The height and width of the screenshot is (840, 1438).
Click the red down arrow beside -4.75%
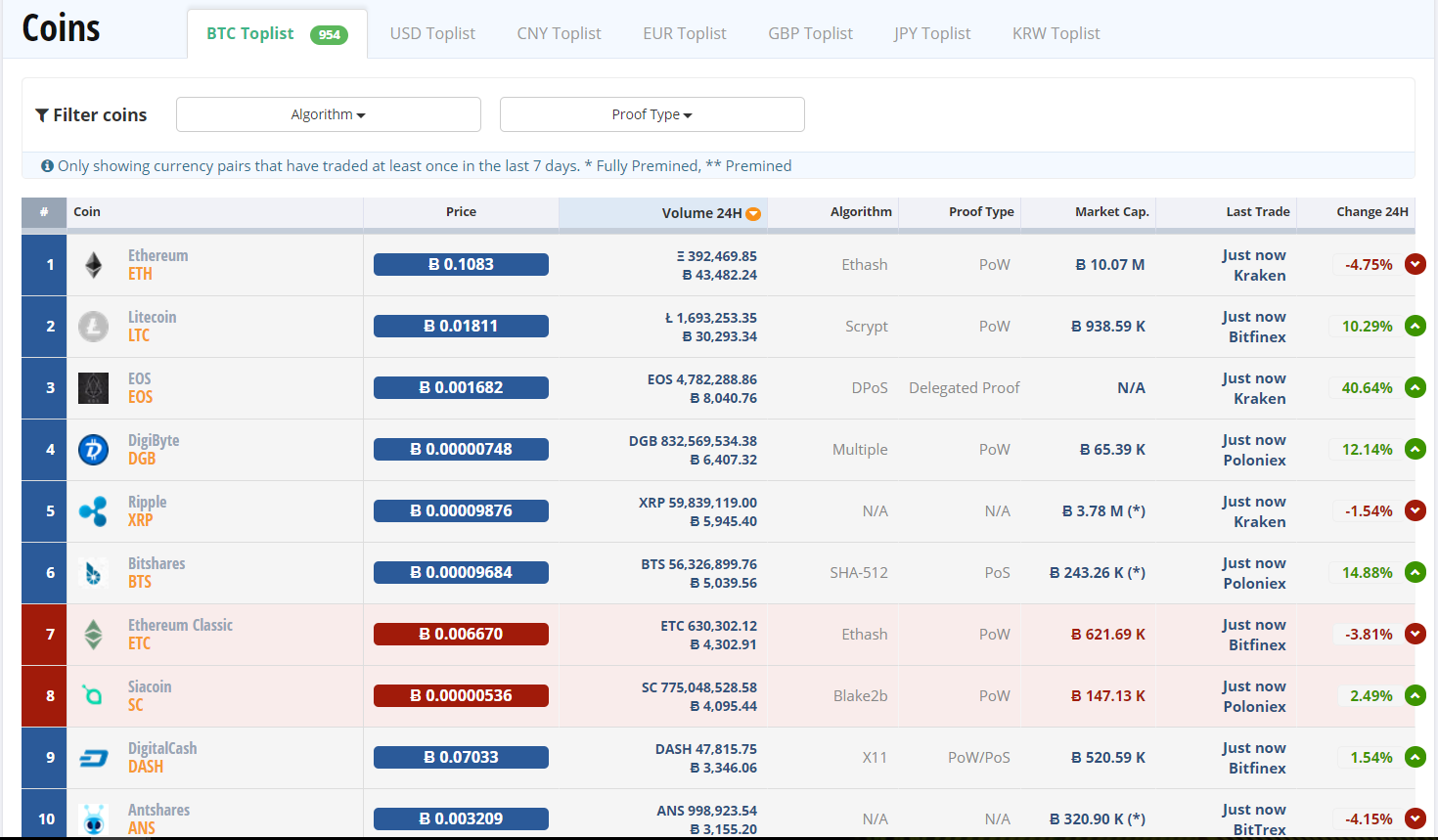click(x=1416, y=264)
